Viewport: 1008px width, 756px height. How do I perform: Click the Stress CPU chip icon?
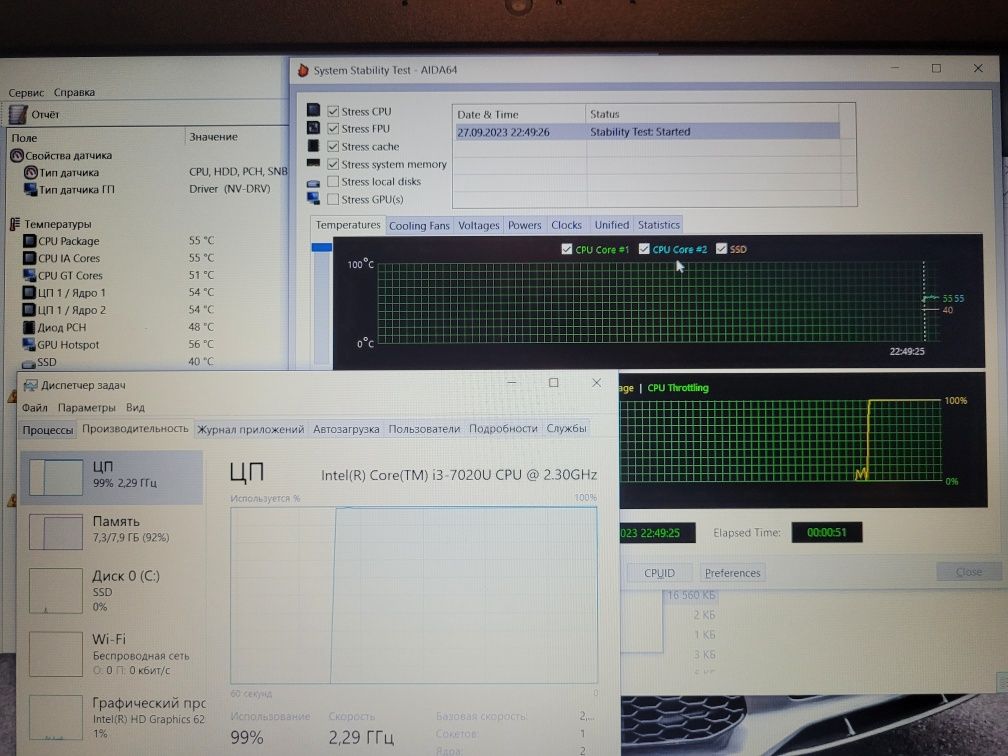pos(313,110)
